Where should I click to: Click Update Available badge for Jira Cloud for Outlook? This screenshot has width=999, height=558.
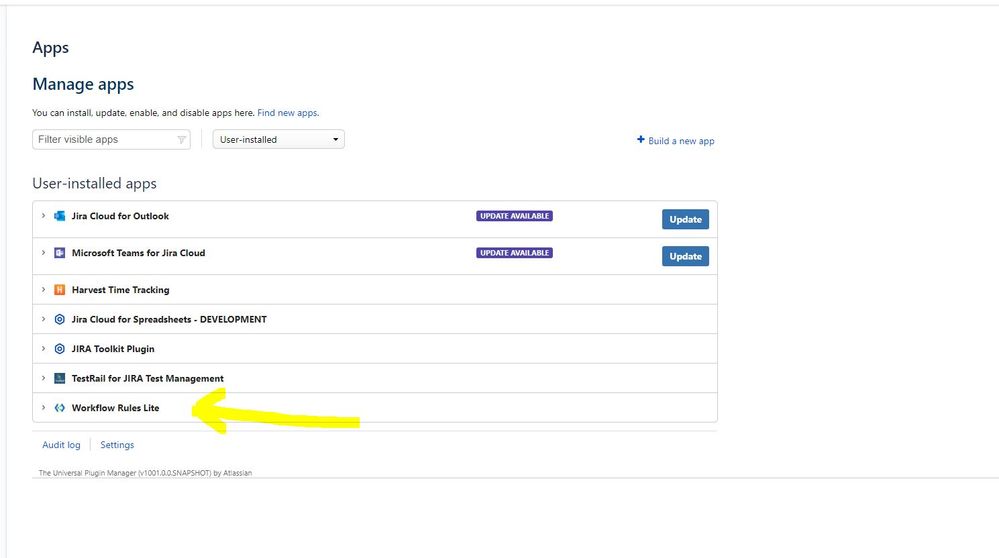514,216
